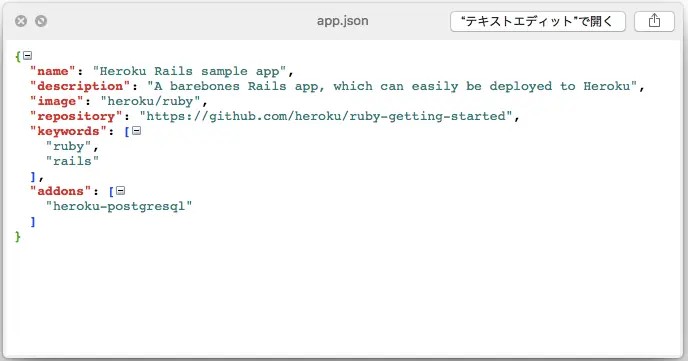Collapse the addons array

(x=121, y=191)
